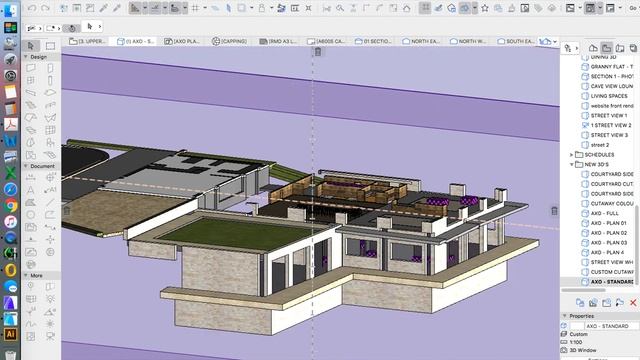Pick up parameters with the eyedropper
Image resolution: width=640 pixels, height=360 pixels.
(103, 8)
